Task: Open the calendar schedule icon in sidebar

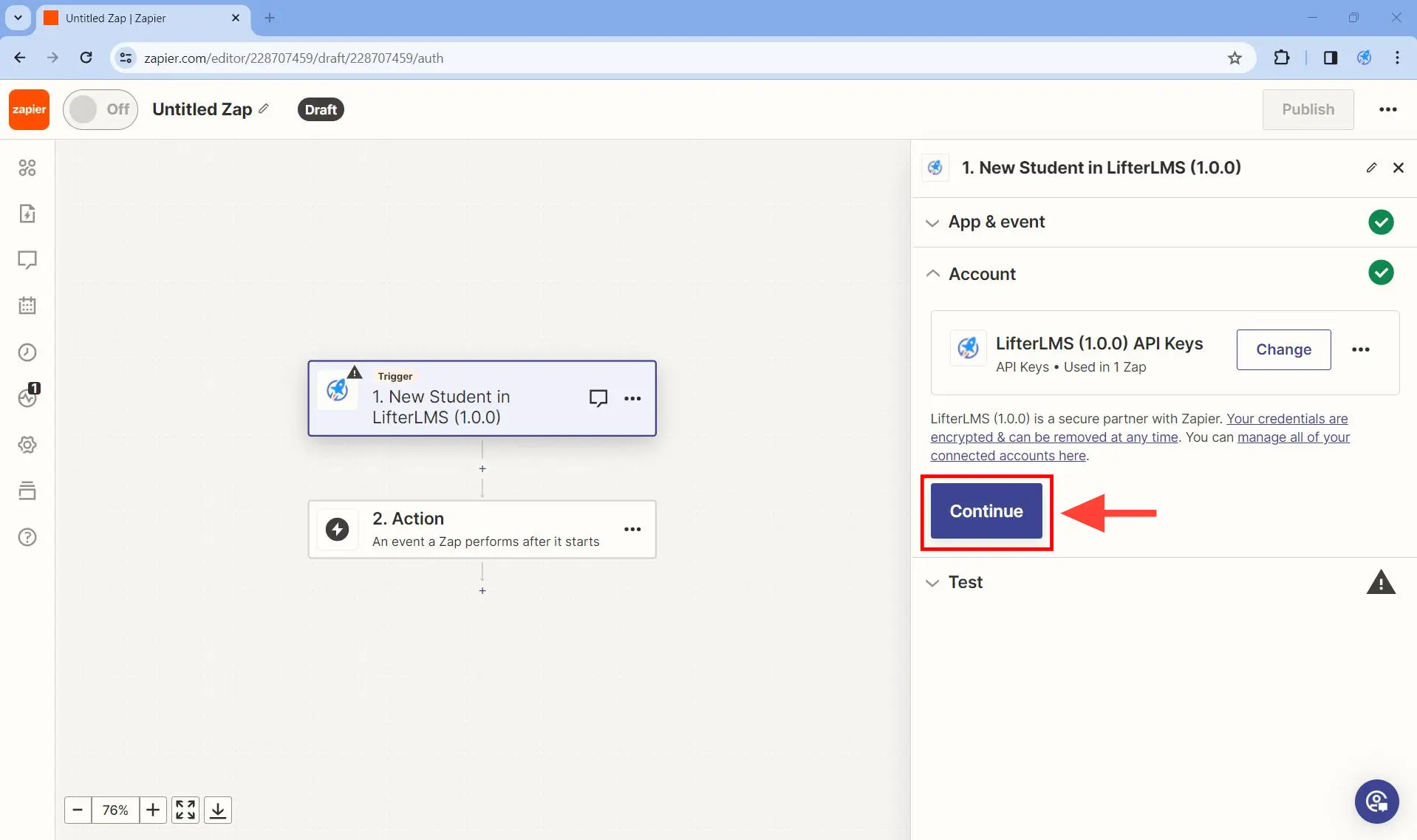Action: [27, 306]
